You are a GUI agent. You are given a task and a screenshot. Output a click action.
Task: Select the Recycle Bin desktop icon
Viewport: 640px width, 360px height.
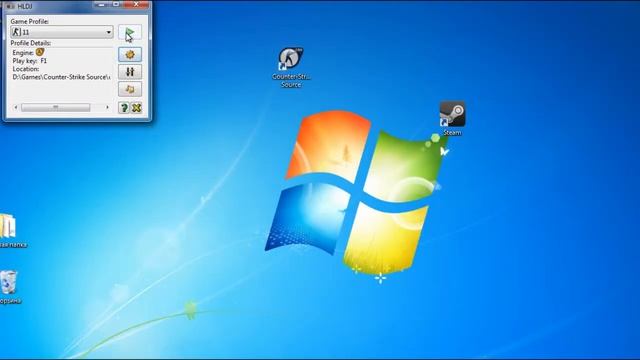pos(9,287)
